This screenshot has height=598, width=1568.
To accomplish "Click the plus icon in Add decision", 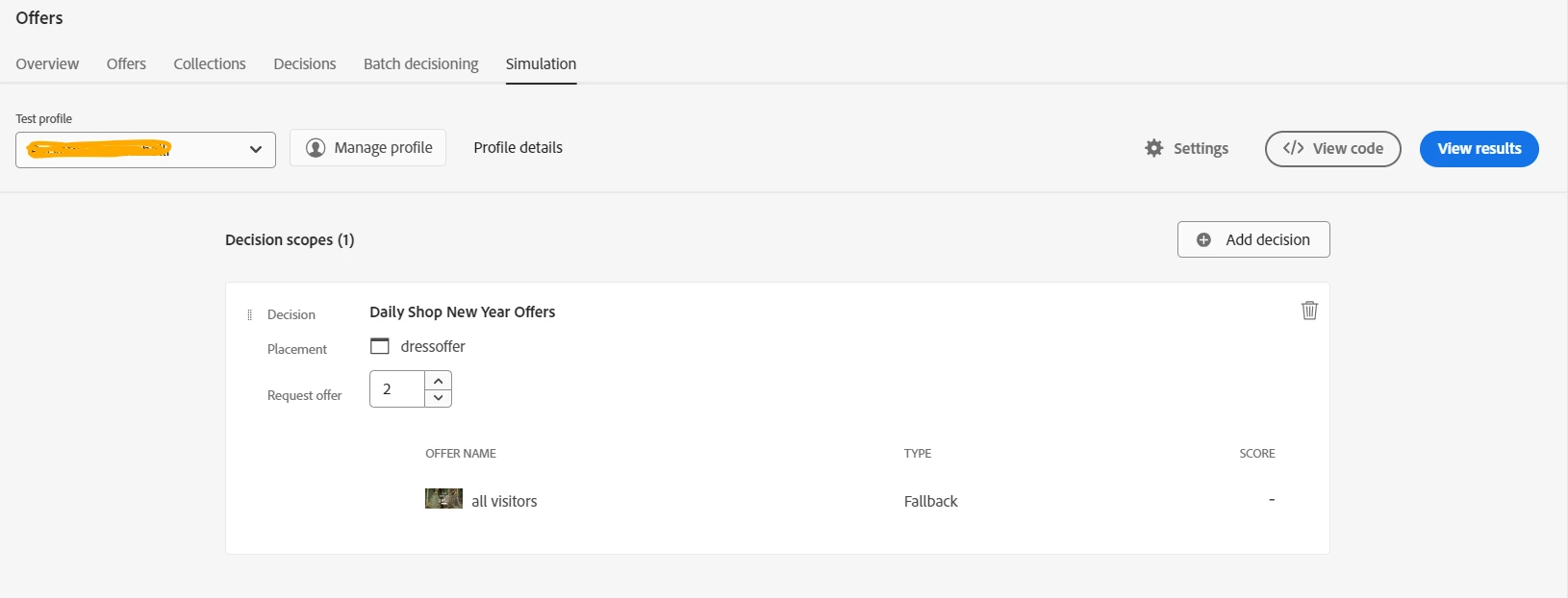I will 1203,239.
